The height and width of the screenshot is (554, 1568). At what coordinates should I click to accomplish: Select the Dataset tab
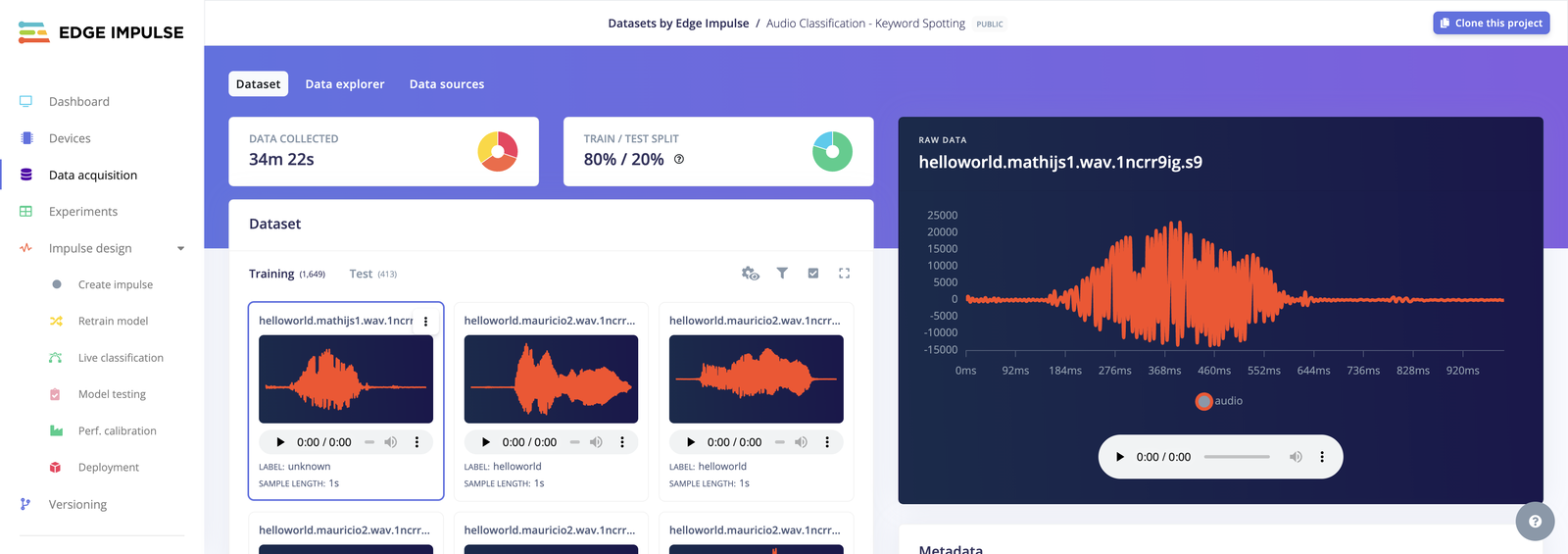pyautogui.click(x=259, y=84)
